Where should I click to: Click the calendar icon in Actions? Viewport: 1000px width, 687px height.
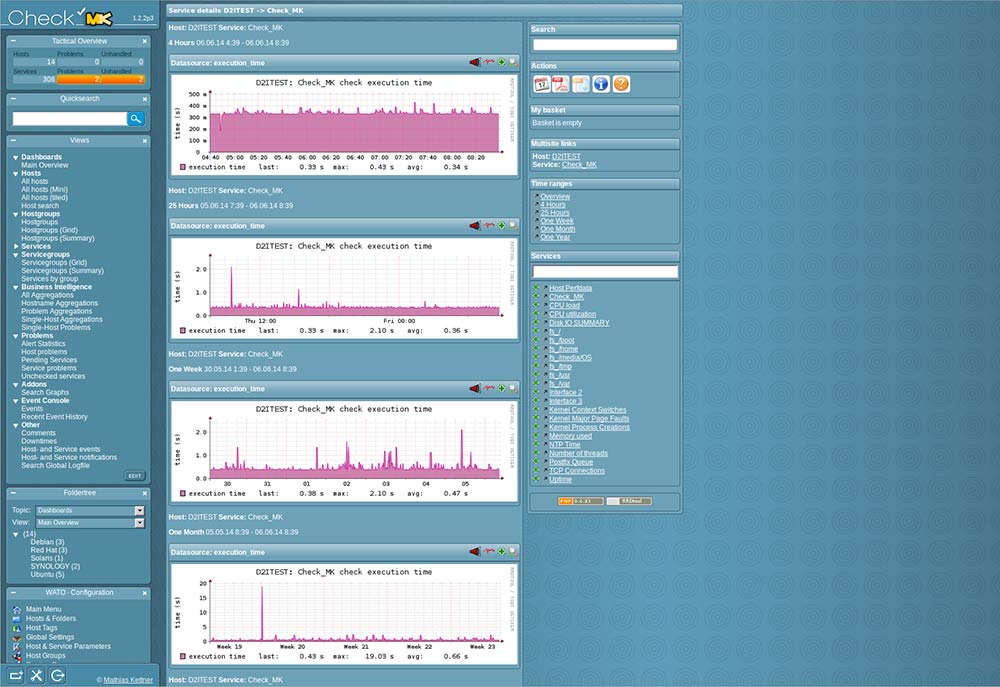click(541, 84)
